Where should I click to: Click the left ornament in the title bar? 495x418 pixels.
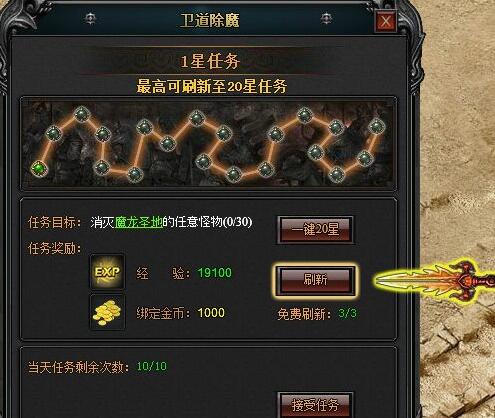click(90, 19)
